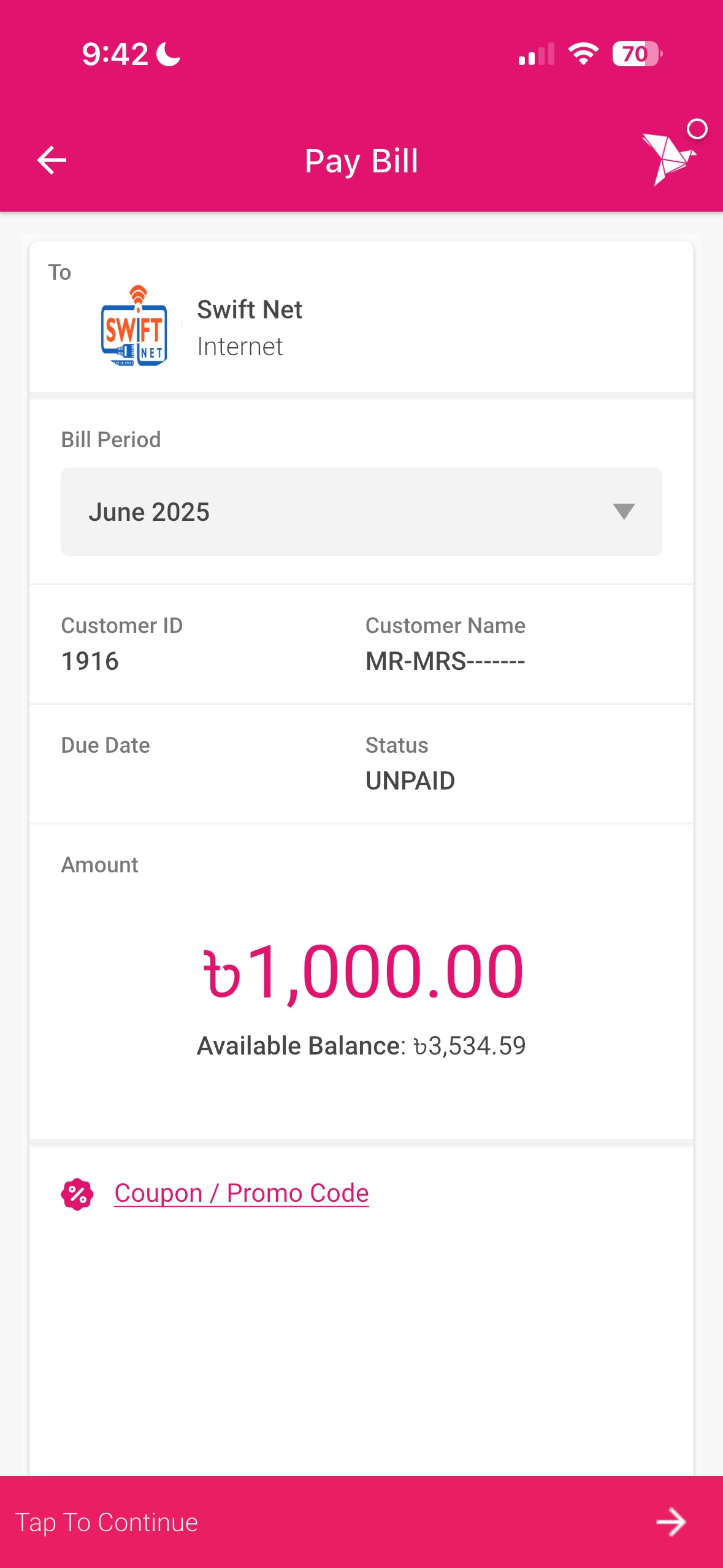Viewport: 723px width, 1568px height.
Task: Open the Coupon / Promo Code link
Action: 242,1193
